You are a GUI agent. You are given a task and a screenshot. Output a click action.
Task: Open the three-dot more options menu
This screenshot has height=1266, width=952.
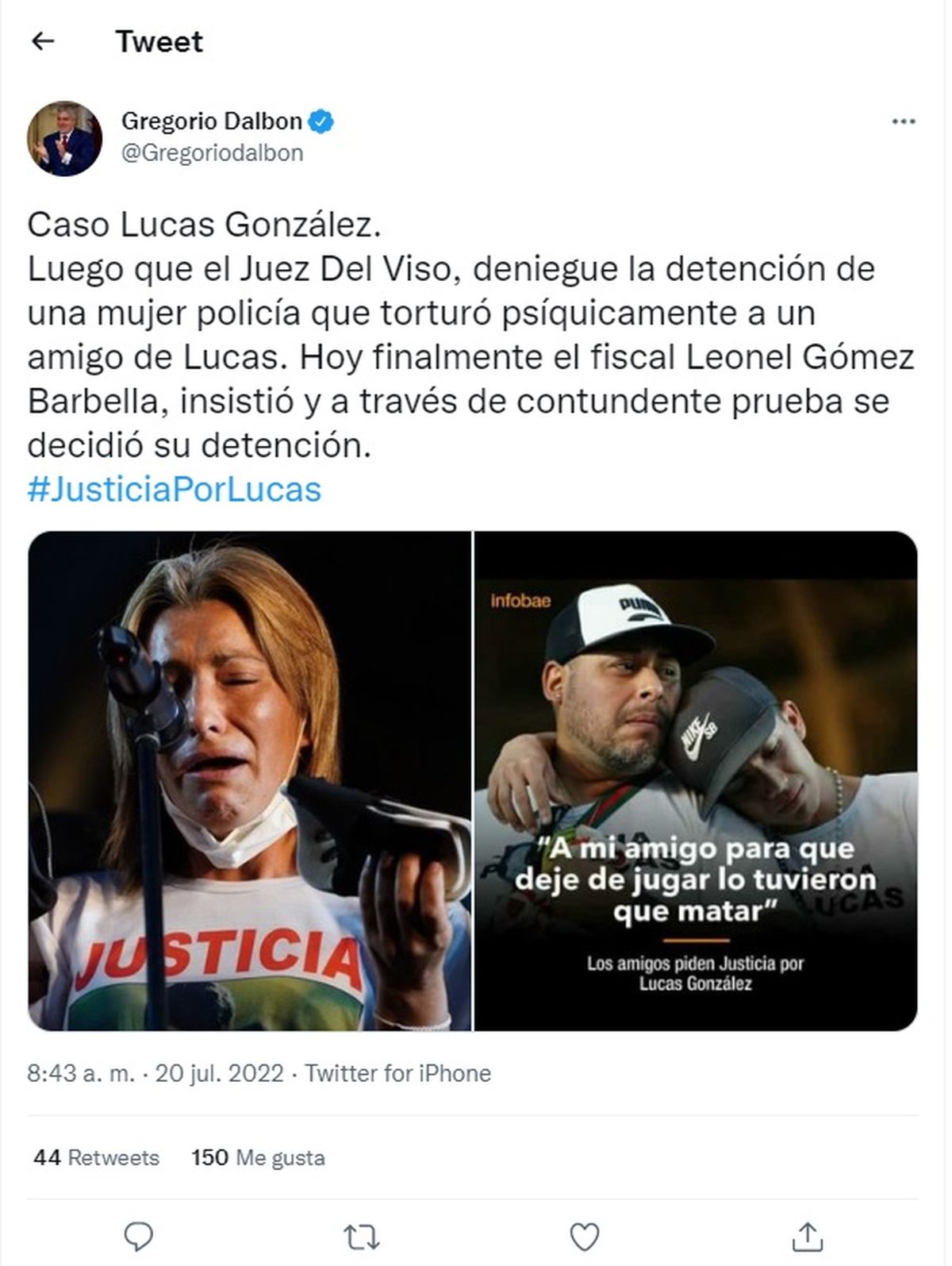(904, 122)
